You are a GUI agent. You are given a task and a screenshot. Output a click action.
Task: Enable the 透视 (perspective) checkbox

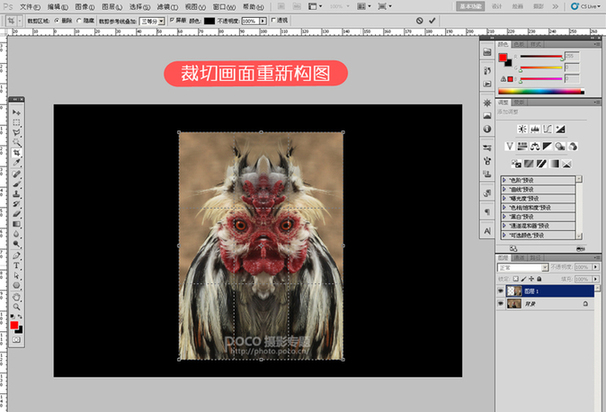pos(272,19)
